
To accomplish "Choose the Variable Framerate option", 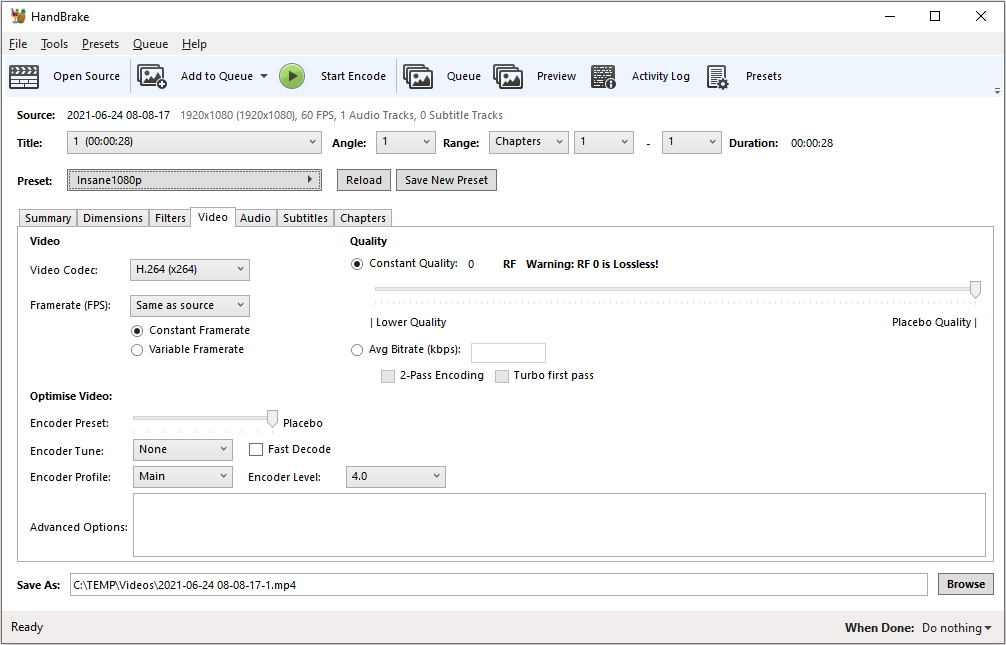I will pyautogui.click(x=137, y=350).
